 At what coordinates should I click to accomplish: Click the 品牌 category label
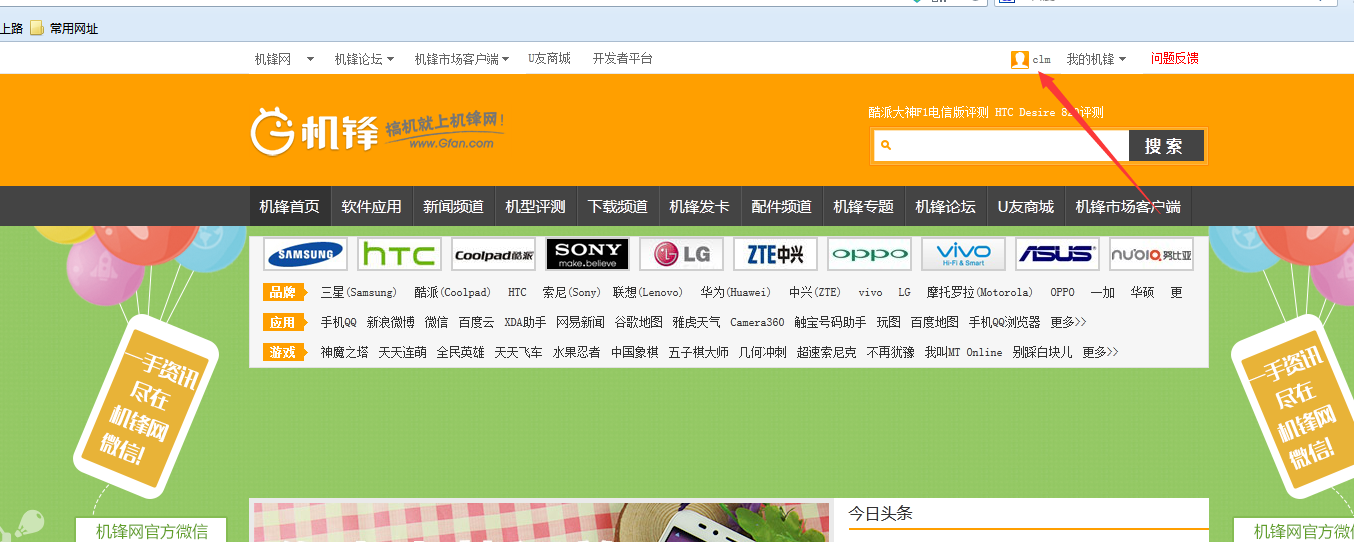pos(284,292)
